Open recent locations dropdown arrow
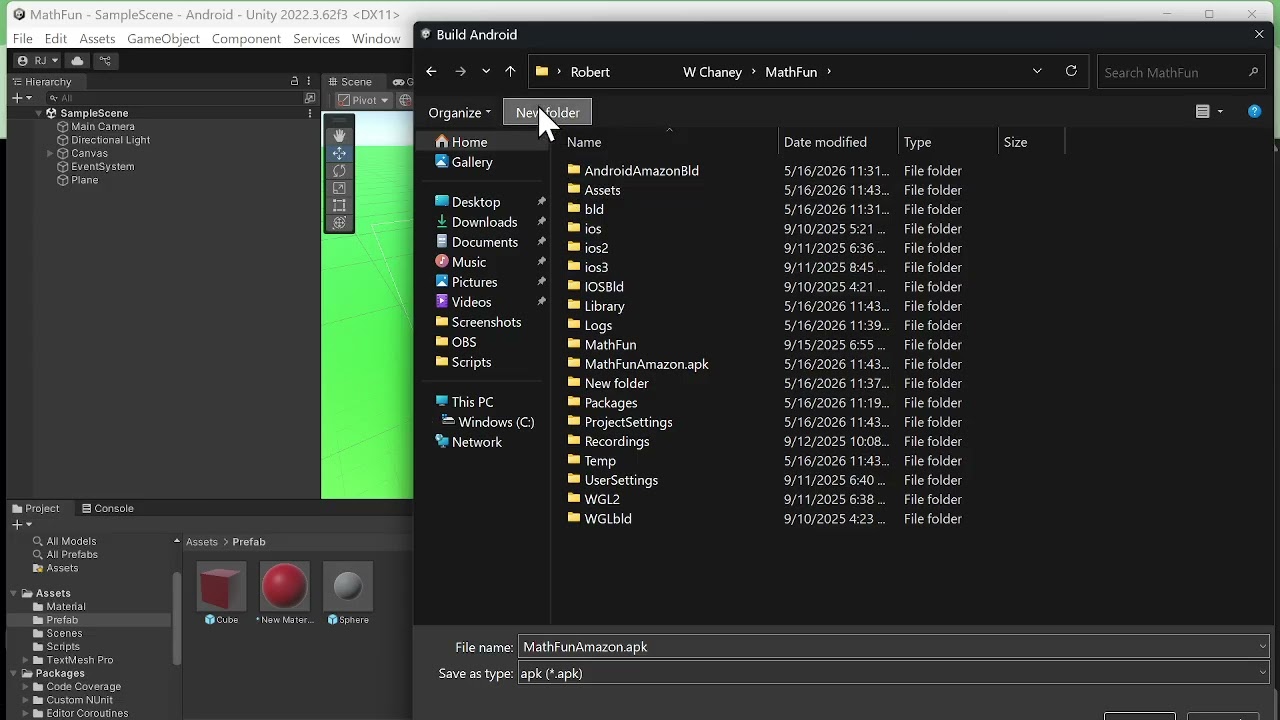The image size is (1280, 720). [x=486, y=72]
